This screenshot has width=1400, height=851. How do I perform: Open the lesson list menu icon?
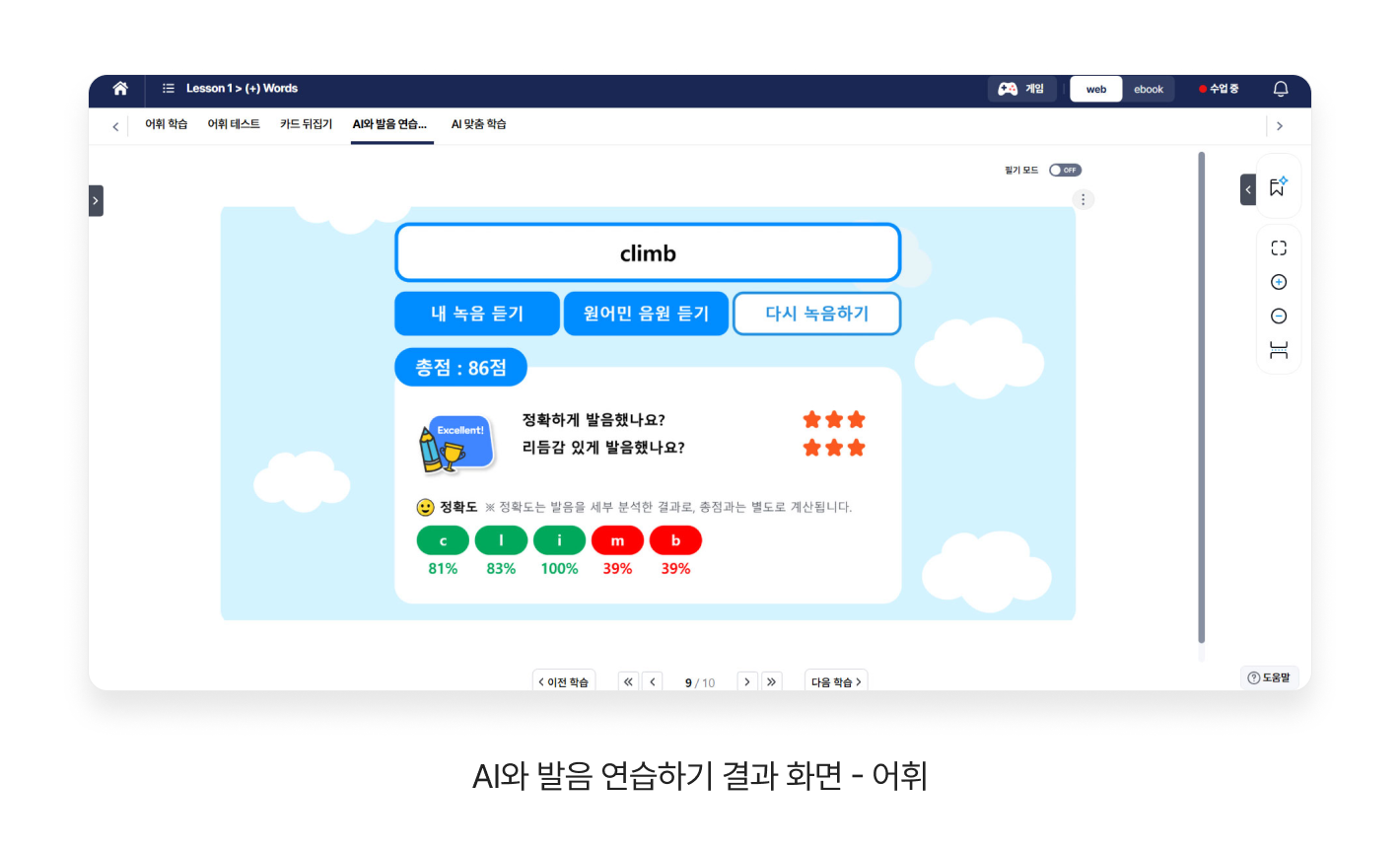(169, 89)
